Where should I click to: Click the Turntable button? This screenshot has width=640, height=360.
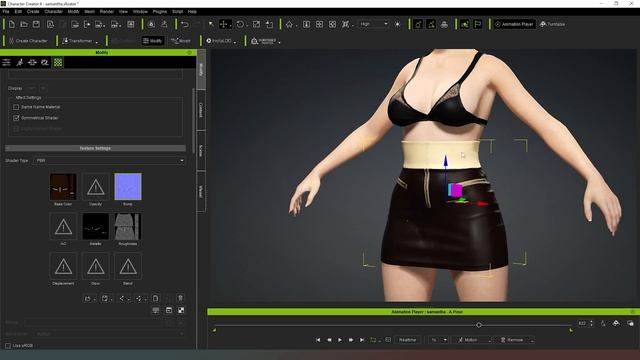552,24
